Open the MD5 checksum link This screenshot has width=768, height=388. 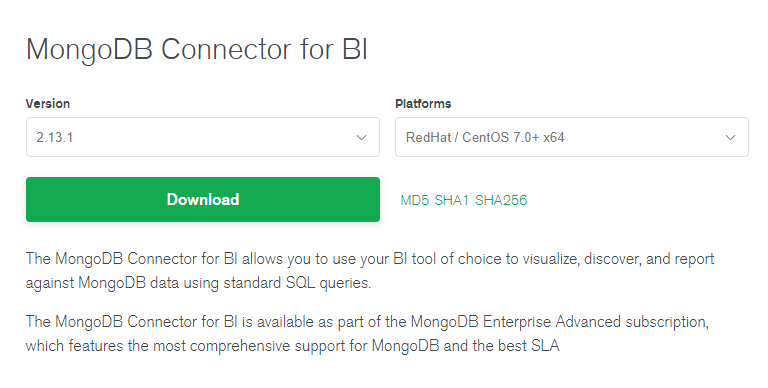[414, 200]
